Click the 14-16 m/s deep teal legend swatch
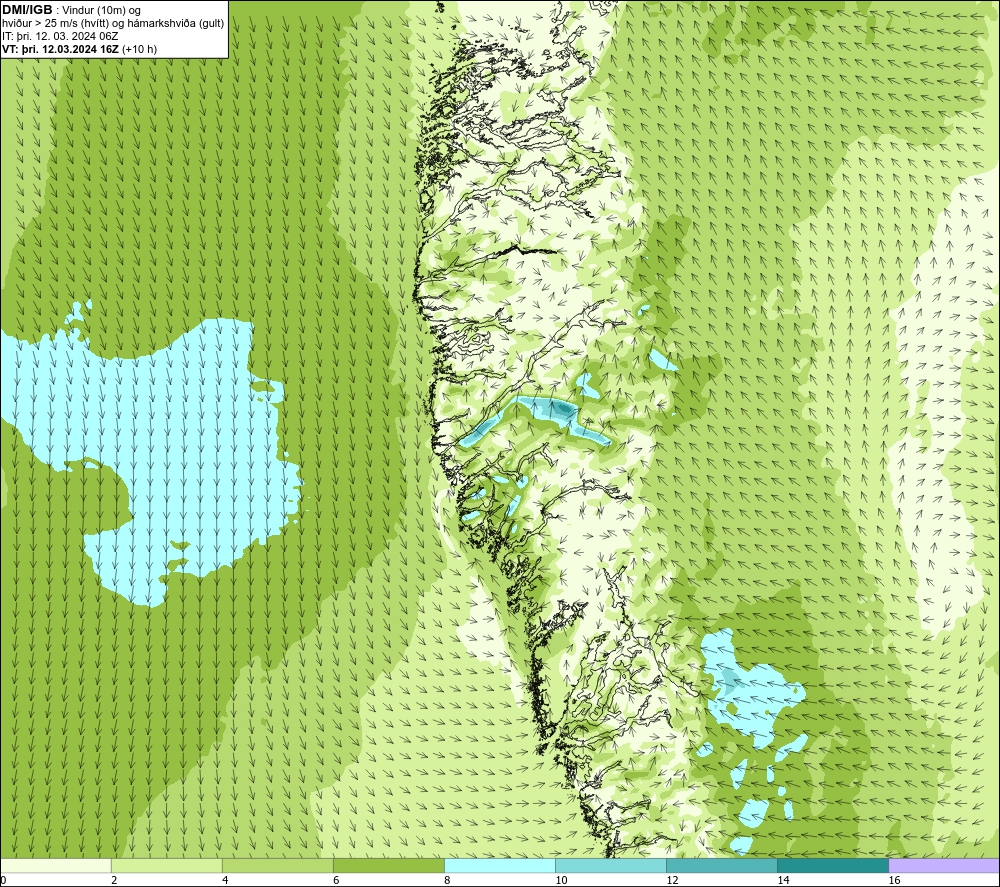Image resolution: width=1000 pixels, height=887 pixels. pyautogui.click(x=832, y=865)
